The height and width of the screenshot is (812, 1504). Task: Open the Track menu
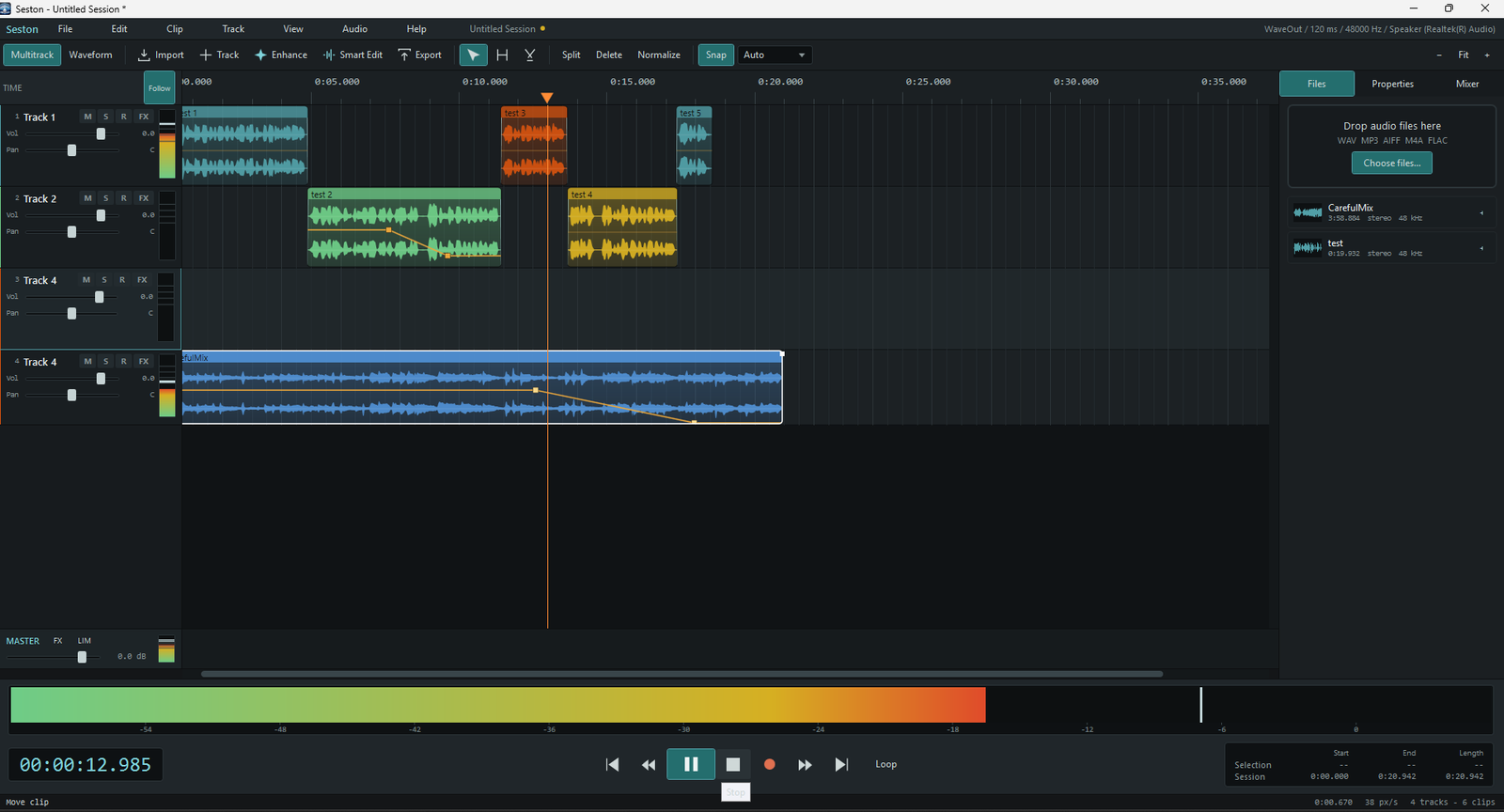click(x=233, y=29)
